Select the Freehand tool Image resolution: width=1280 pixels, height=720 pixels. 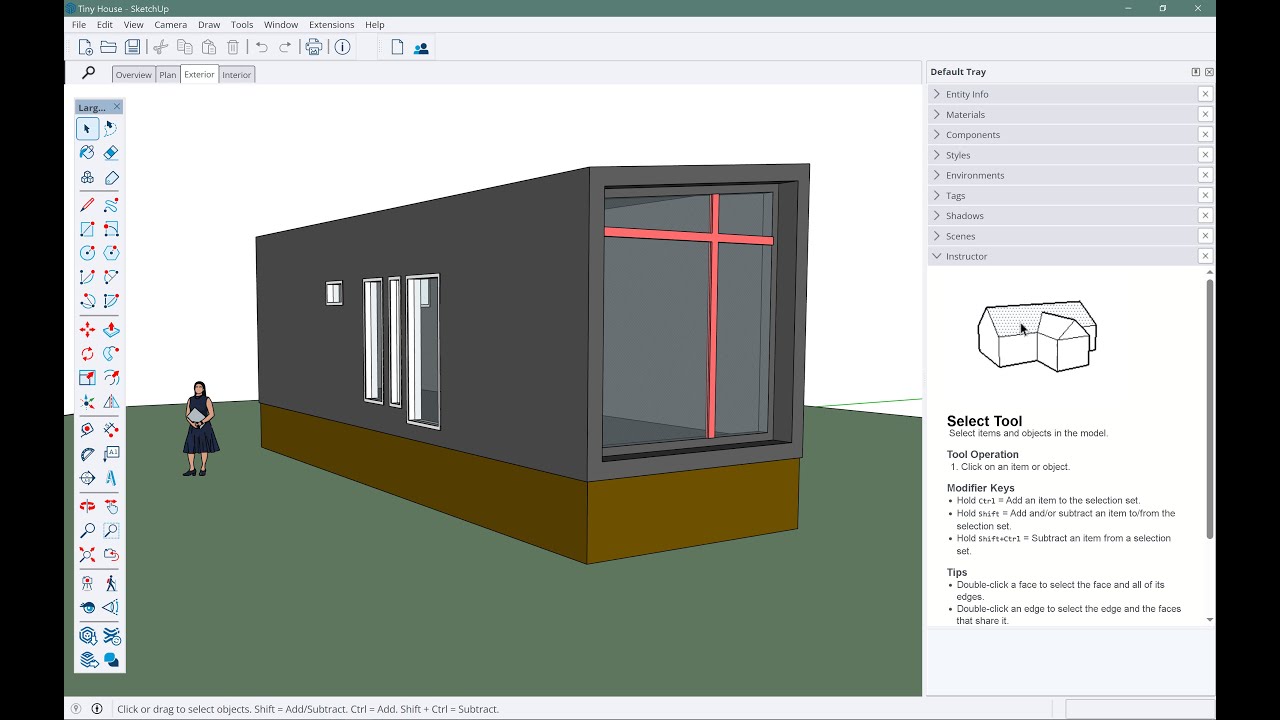111,205
